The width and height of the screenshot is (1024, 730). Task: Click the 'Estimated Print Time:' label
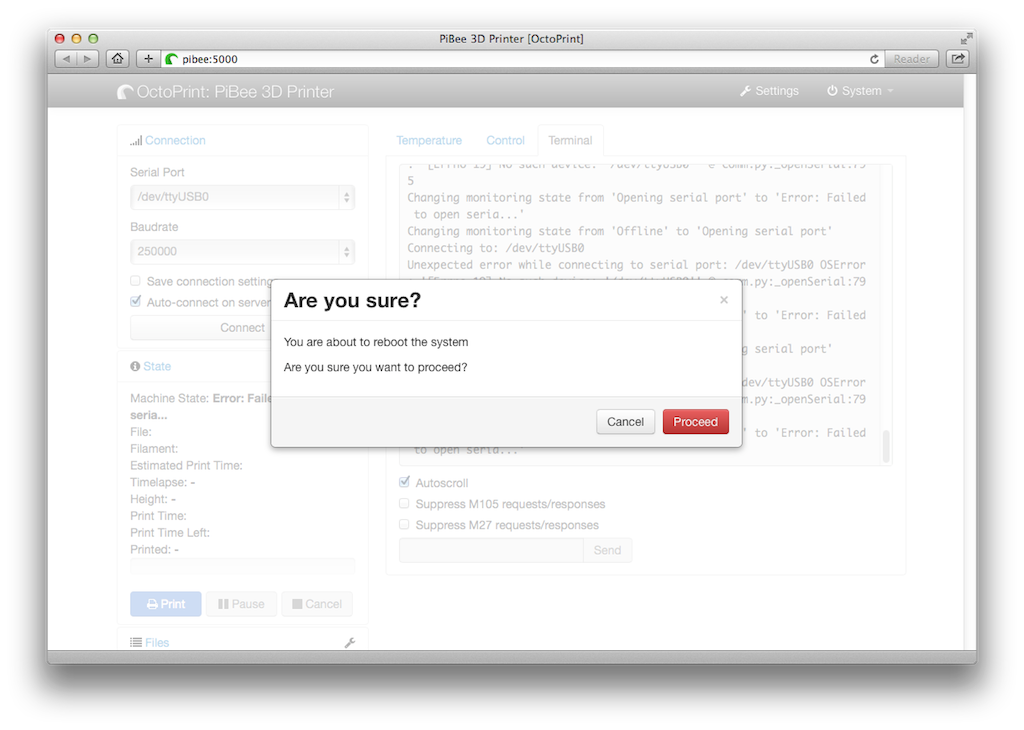tap(186, 466)
